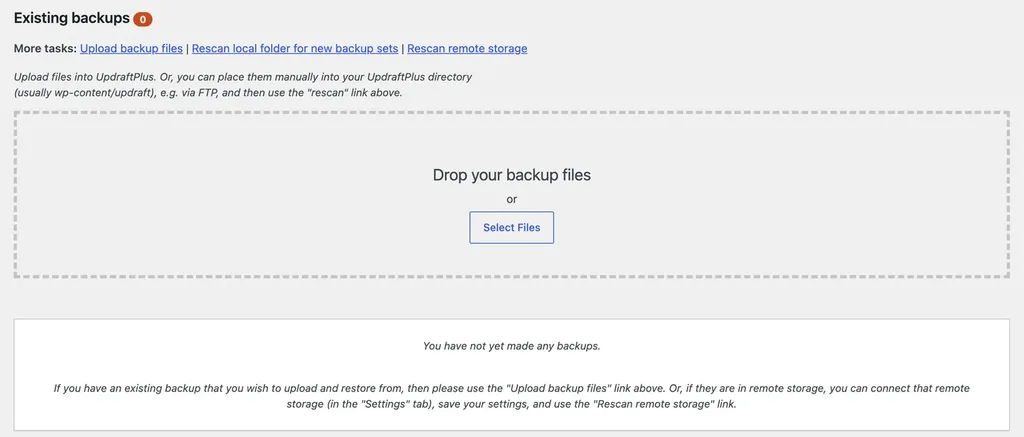Click the Drop your backup files text
1024x437 pixels.
click(511, 175)
